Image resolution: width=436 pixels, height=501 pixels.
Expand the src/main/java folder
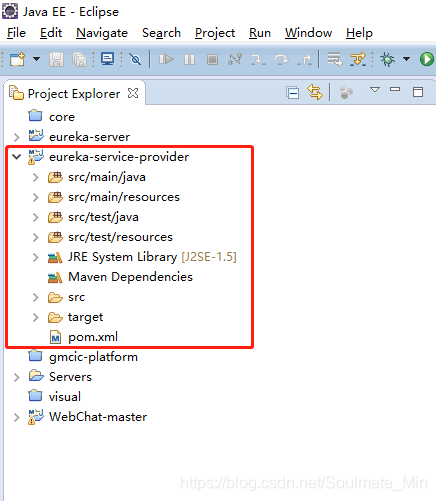[36, 177]
